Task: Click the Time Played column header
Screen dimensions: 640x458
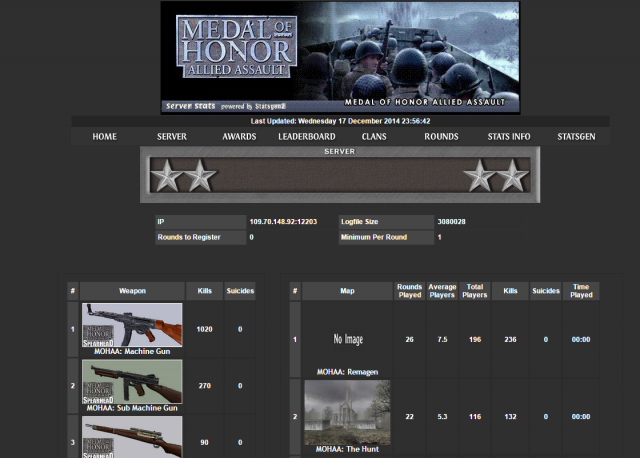Action: [x=581, y=291]
